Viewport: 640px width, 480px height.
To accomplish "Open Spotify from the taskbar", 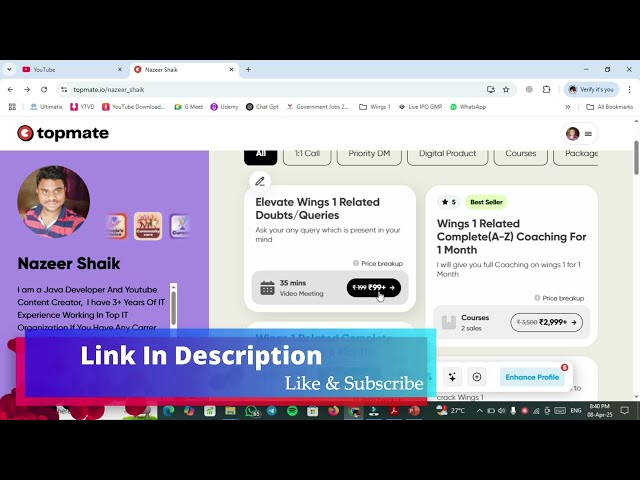I will pos(292,411).
